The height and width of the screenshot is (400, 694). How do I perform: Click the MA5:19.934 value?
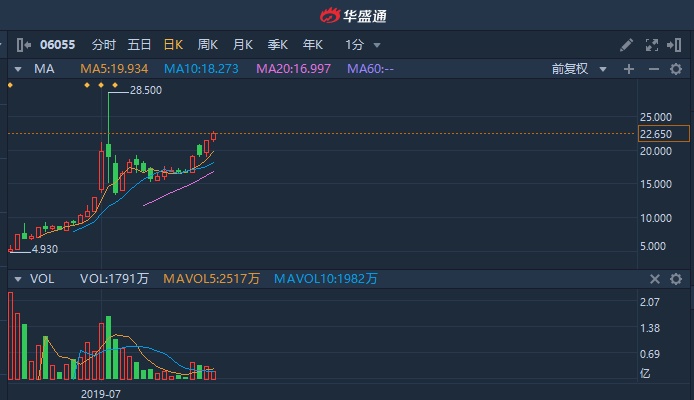(x=114, y=69)
